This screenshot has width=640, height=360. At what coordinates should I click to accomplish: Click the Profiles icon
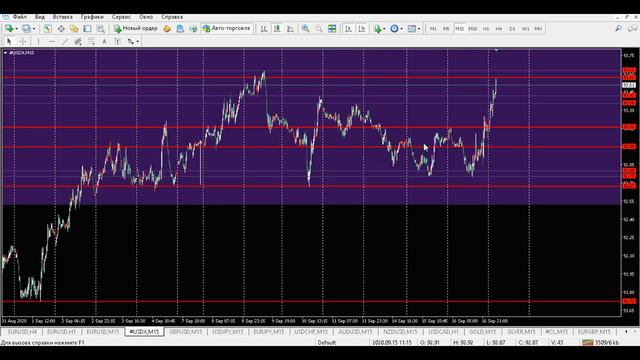(27, 29)
